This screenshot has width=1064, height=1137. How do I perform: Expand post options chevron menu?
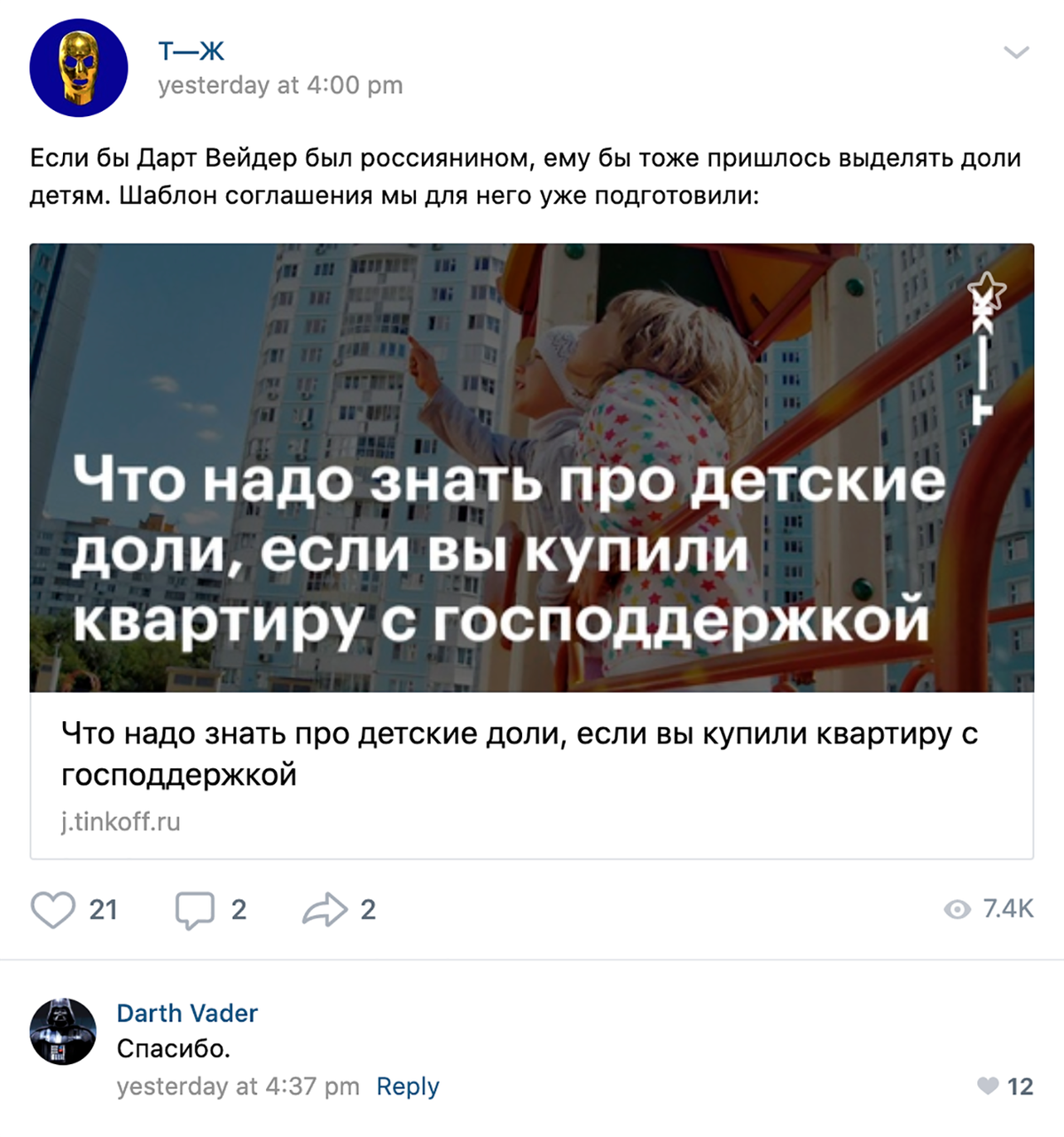(1015, 52)
